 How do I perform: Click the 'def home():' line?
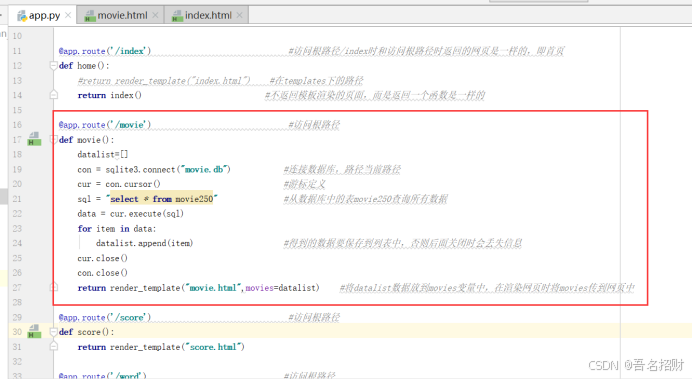click(x=84, y=66)
